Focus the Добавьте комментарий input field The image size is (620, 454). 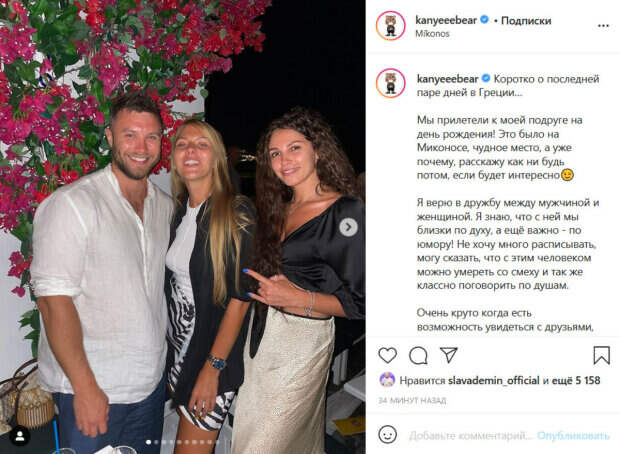pos(471,435)
